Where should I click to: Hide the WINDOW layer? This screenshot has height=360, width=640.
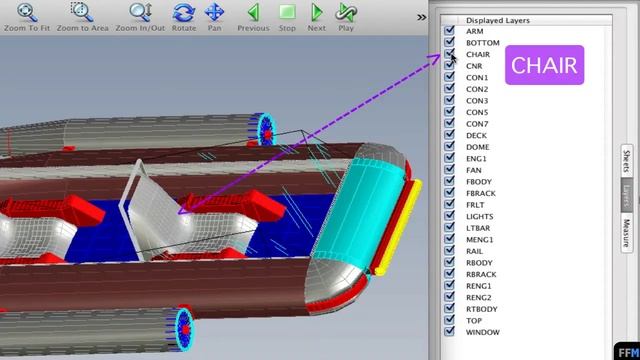coord(449,332)
